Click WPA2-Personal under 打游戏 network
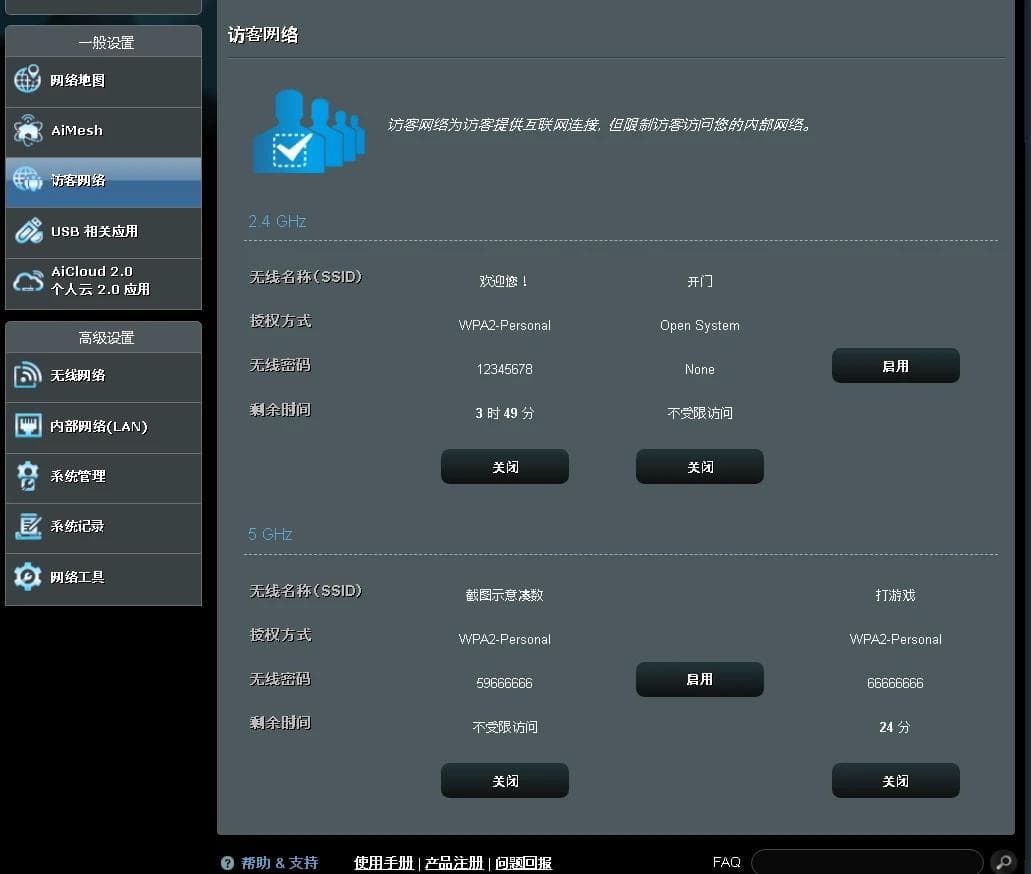The image size is (1031, 874). pos(895,639)
